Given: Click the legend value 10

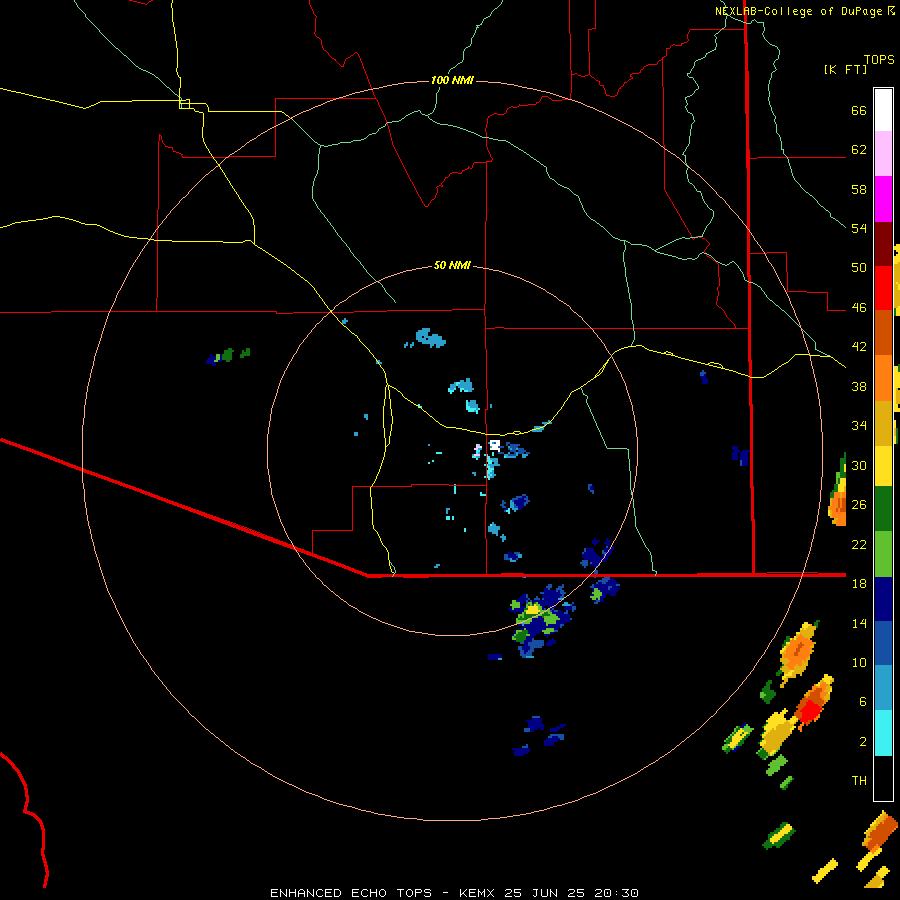Looking at the screenshot, I should coord(859,662).
